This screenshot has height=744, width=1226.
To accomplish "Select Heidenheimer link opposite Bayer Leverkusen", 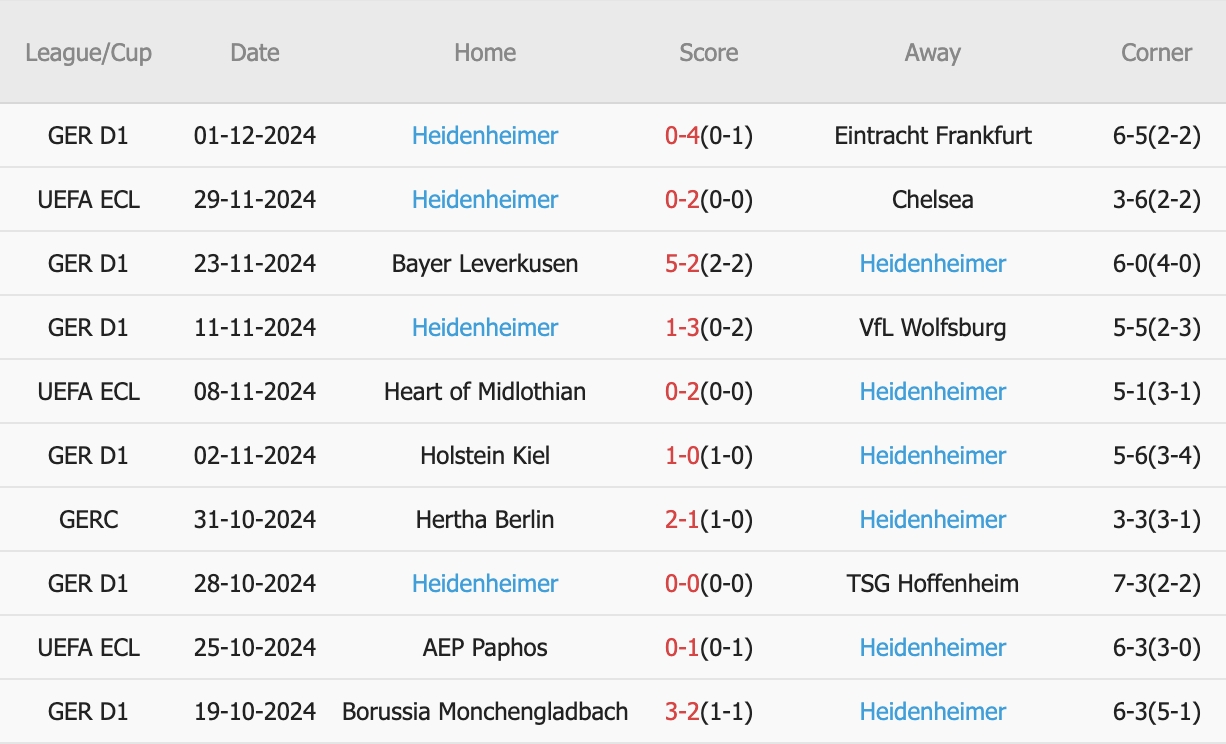I will tap(932, 264).
